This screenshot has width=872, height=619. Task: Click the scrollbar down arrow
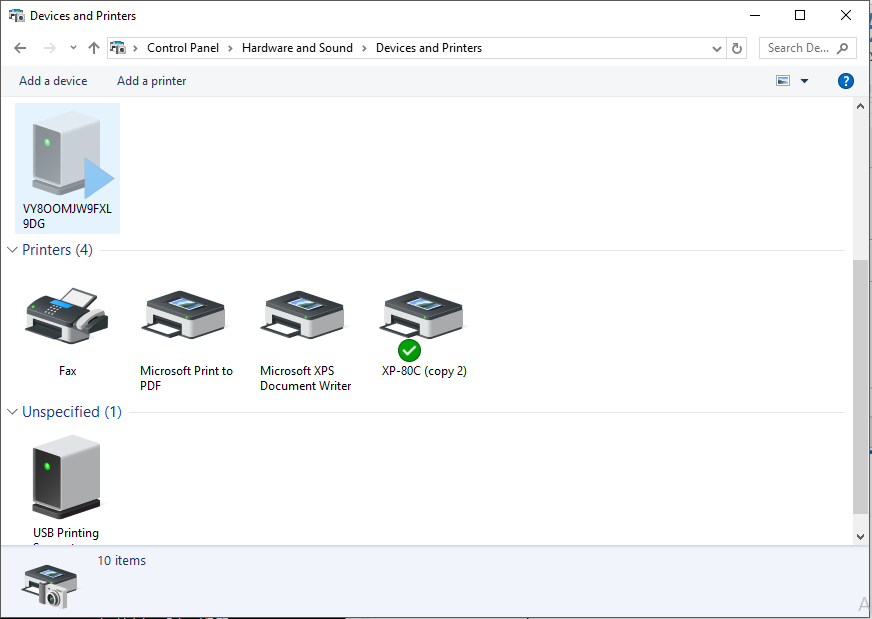860,537
